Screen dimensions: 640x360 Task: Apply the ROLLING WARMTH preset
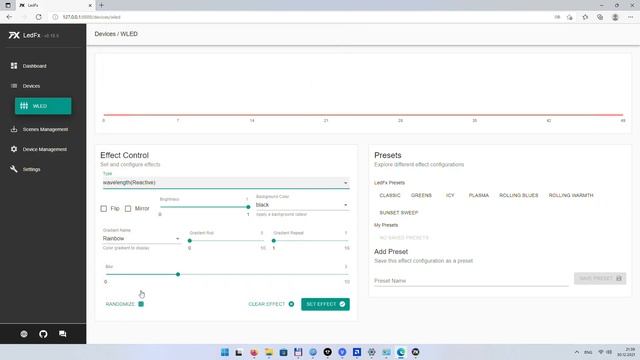click(x=571, y=196)
